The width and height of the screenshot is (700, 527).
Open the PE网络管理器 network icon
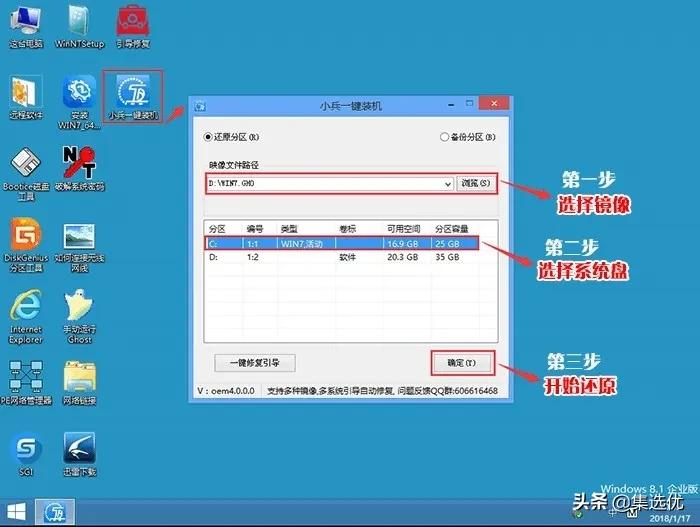26,383
